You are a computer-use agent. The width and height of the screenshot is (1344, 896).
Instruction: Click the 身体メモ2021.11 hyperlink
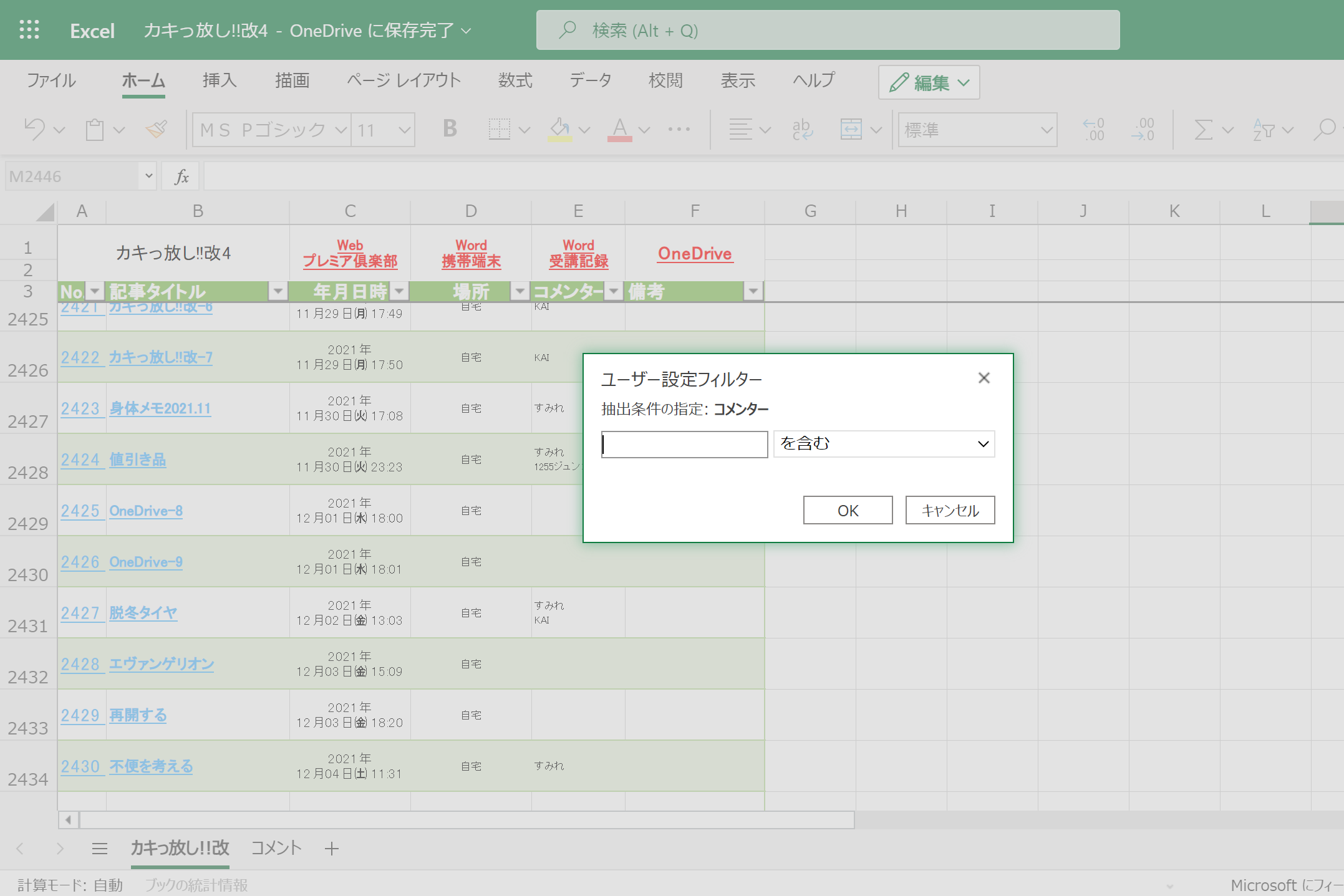coord(160,408)
